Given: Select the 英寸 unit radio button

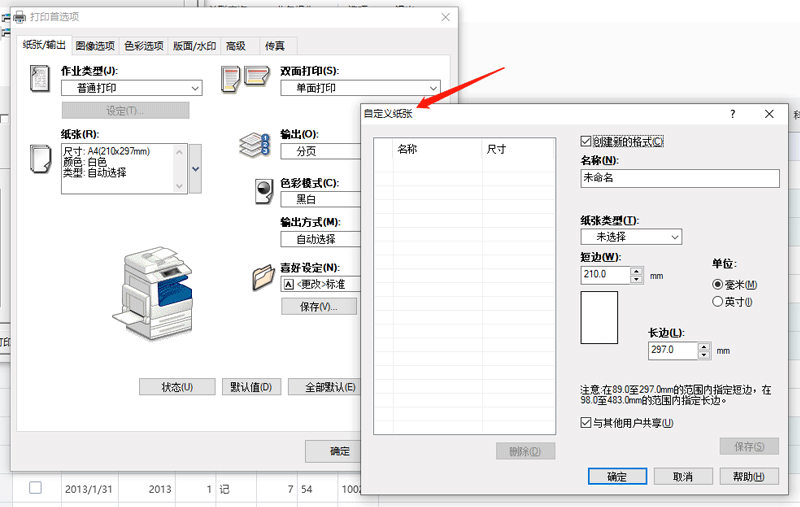Looking at the screenshot, I should (x=717, y=301).
